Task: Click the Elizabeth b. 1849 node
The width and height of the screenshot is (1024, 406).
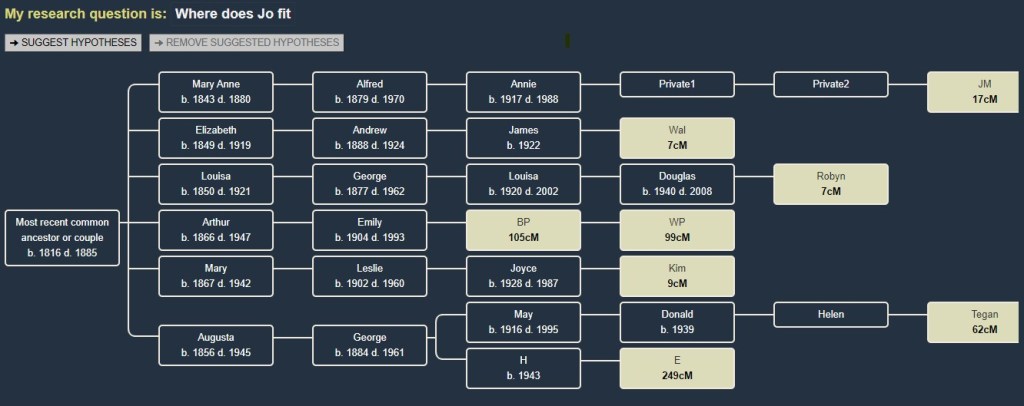Action: (216, 138)
